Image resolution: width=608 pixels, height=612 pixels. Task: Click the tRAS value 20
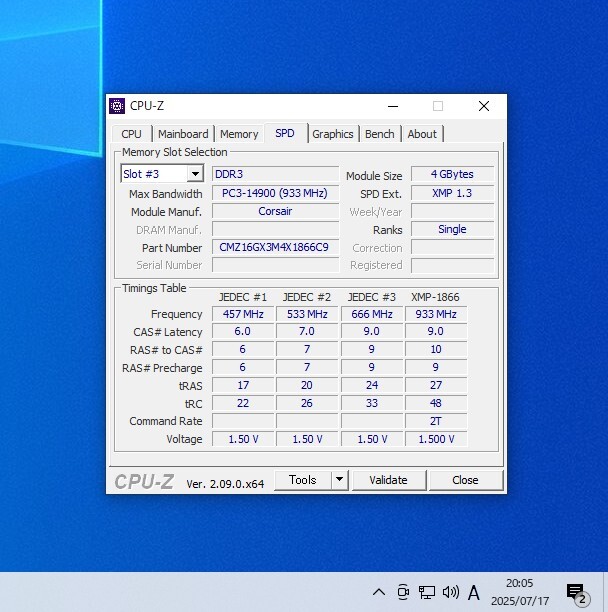click(x=307, y=385)
